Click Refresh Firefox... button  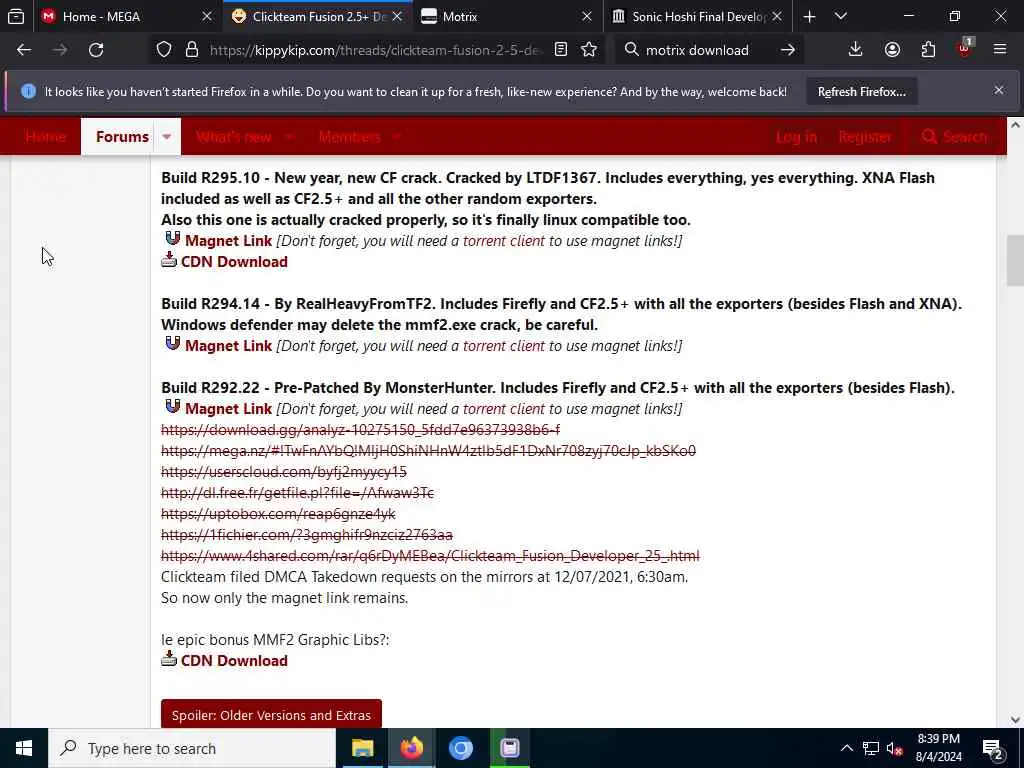[861, 92]
